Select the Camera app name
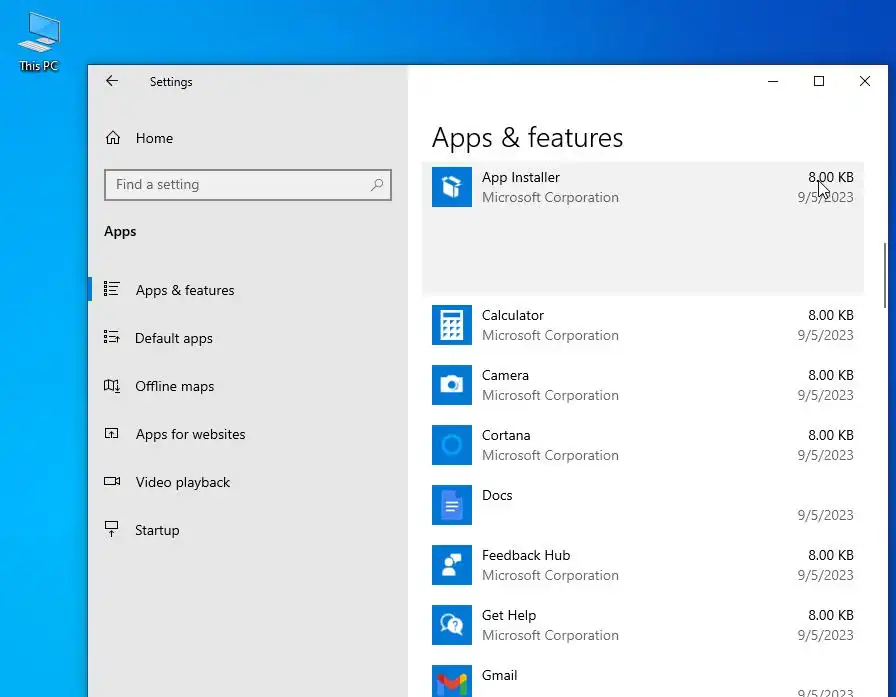Screen dimensions: 896x697 pos(505,375)
